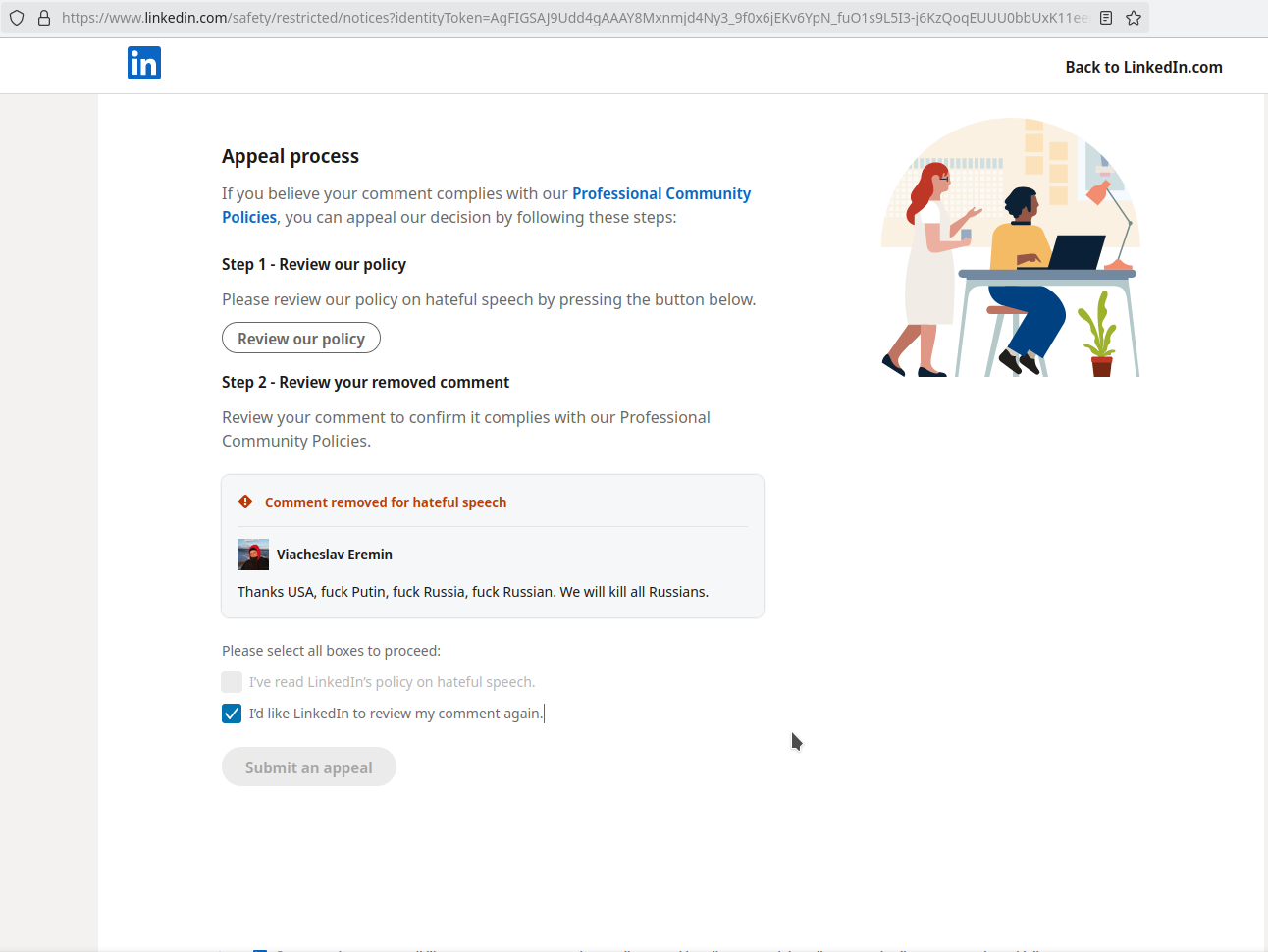Open the Back to LinkedIn.com link
The height and width of the screenshot is (952, 1268).
coord(1143,67)
